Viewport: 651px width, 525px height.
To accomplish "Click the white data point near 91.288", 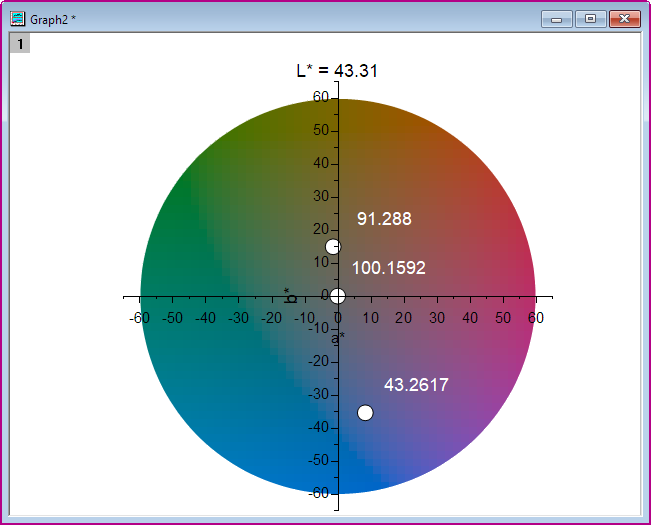I will pyautogui.click(x=333, y=247).
